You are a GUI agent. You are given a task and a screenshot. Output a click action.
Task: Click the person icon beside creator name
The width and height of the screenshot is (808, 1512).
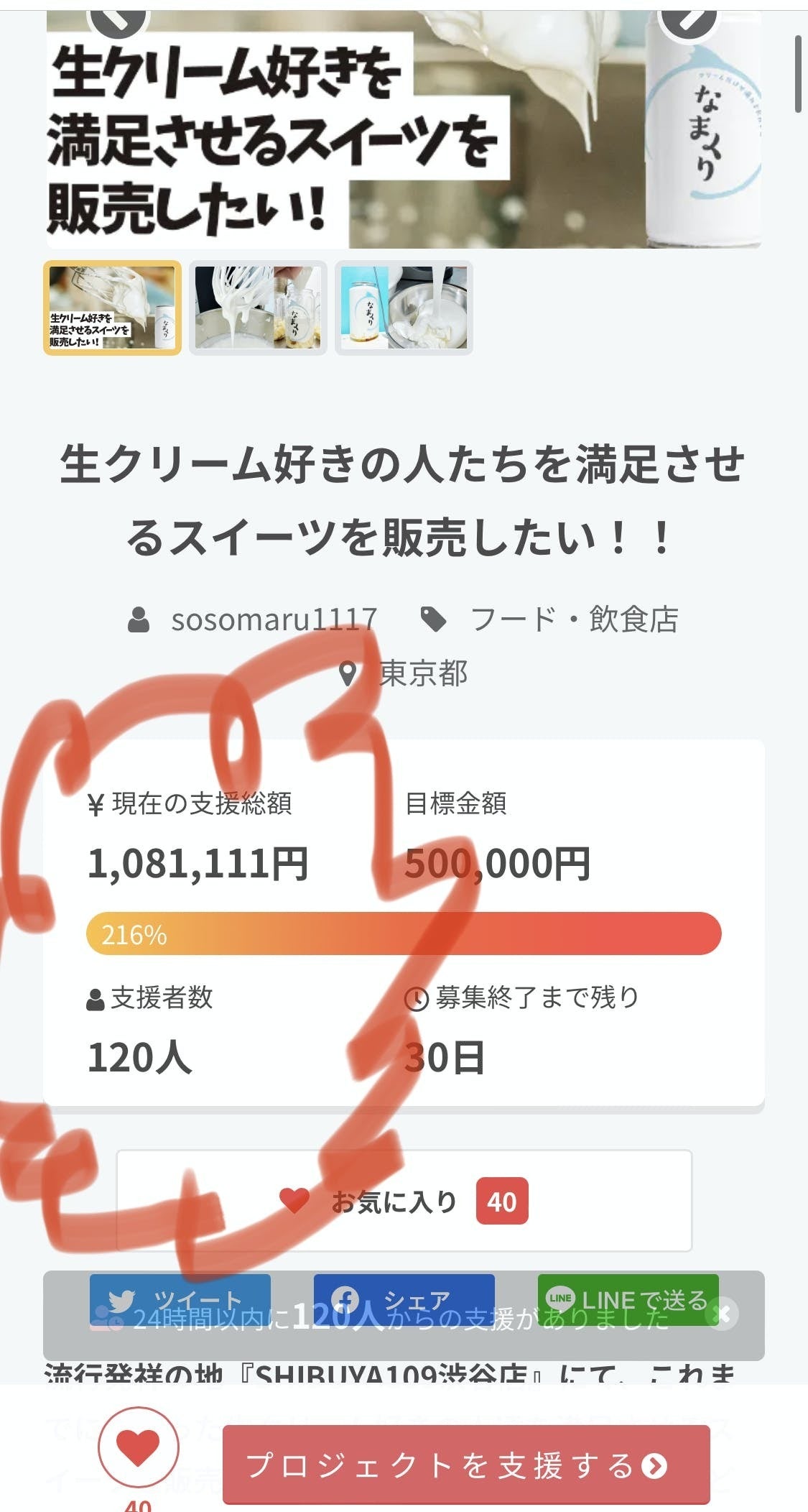coord(139,619)
